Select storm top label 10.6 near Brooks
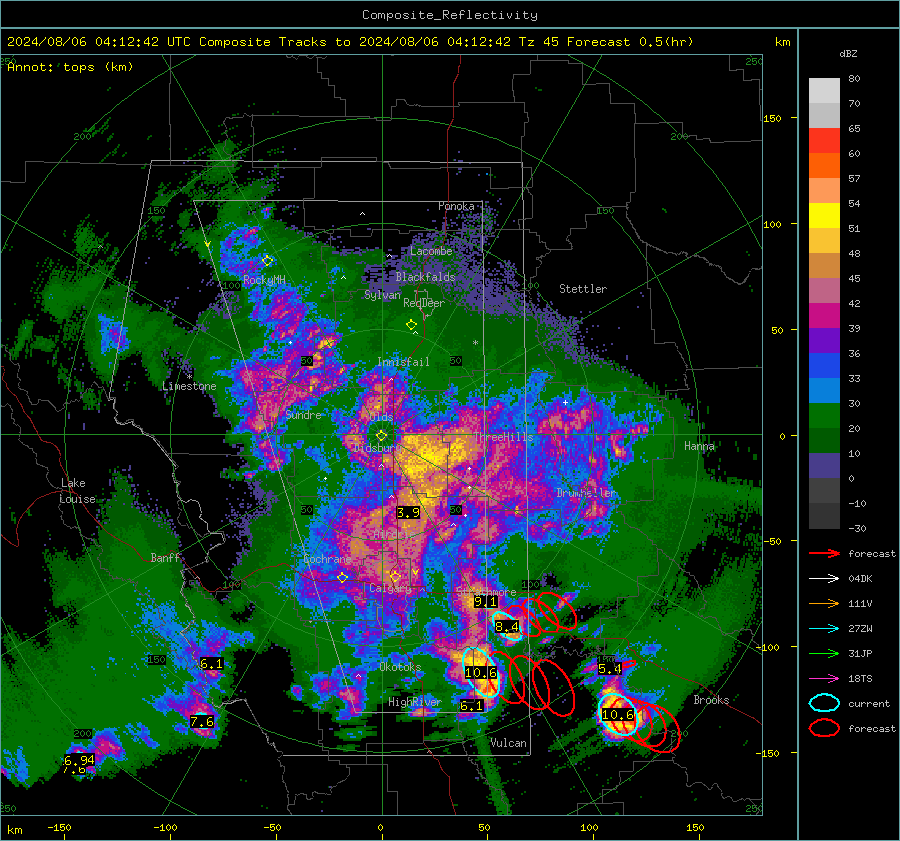 click(618, 715)
